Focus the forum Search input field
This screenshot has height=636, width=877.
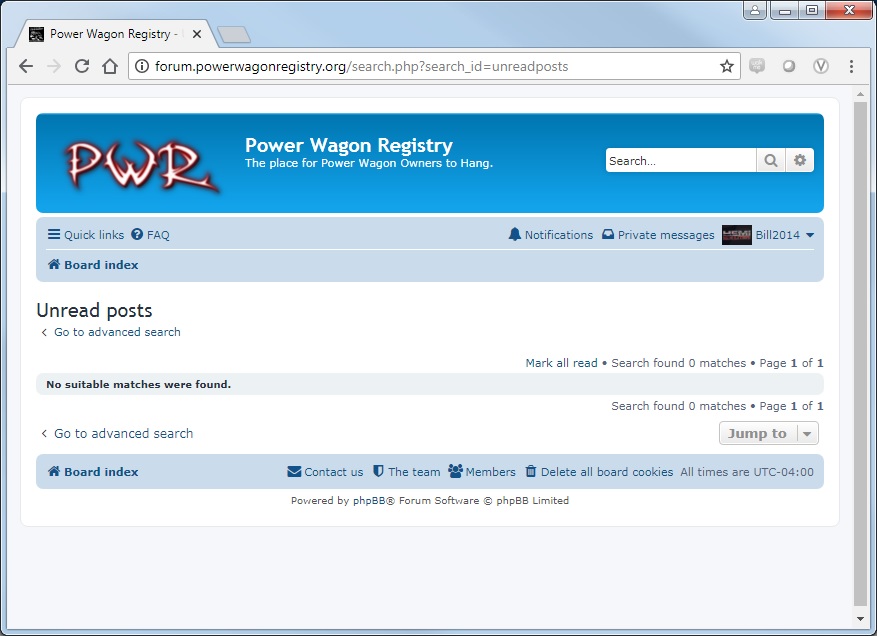click(x=681, y=161)
